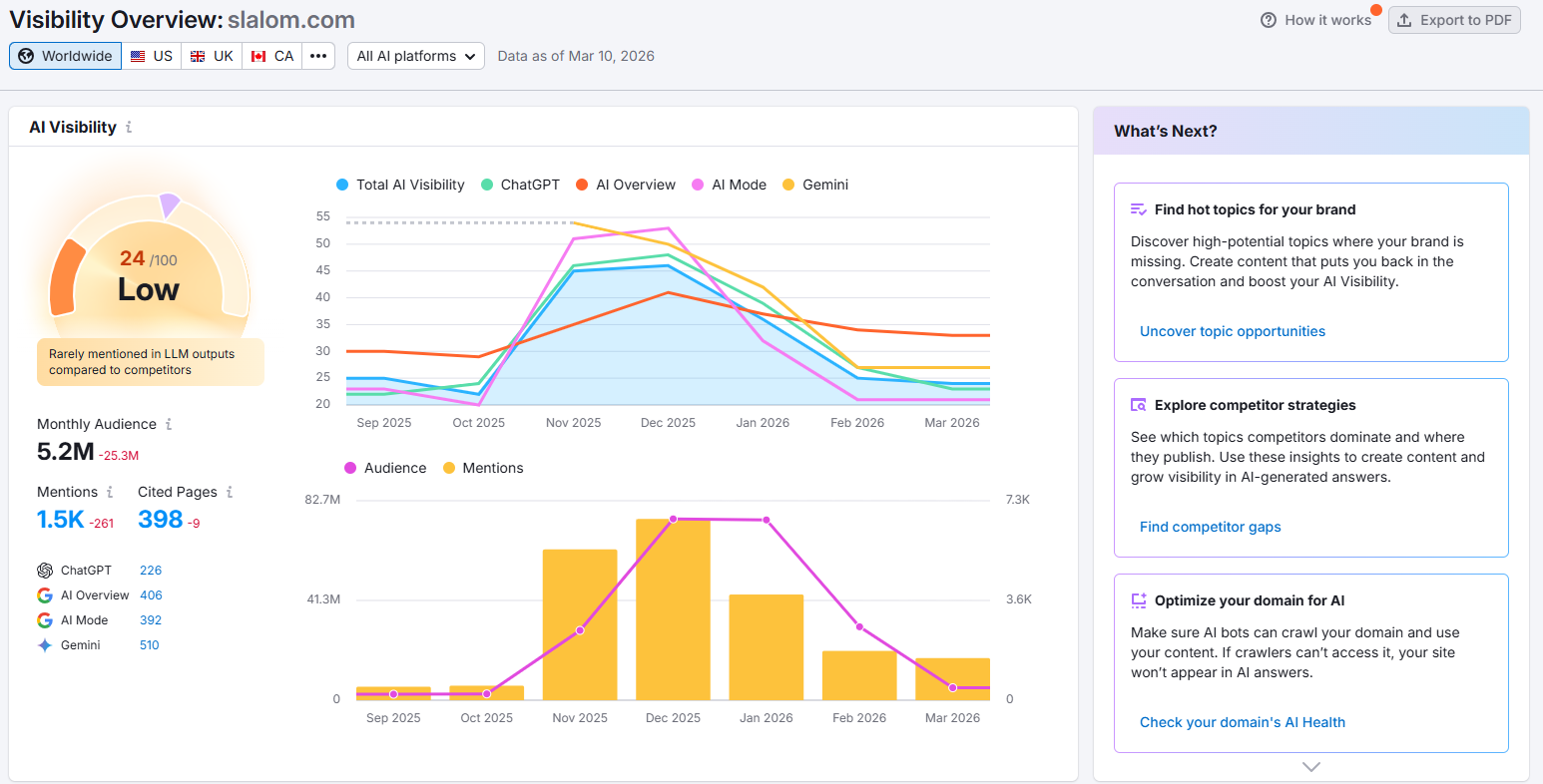Click the Nov 2025 mentions bar
This screenshot has height=784, width=1543.
pos(580,624)
